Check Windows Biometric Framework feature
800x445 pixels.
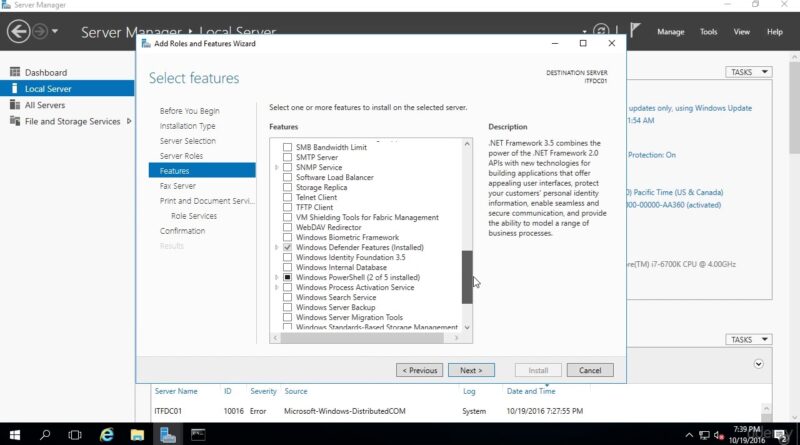click(287, 237)
